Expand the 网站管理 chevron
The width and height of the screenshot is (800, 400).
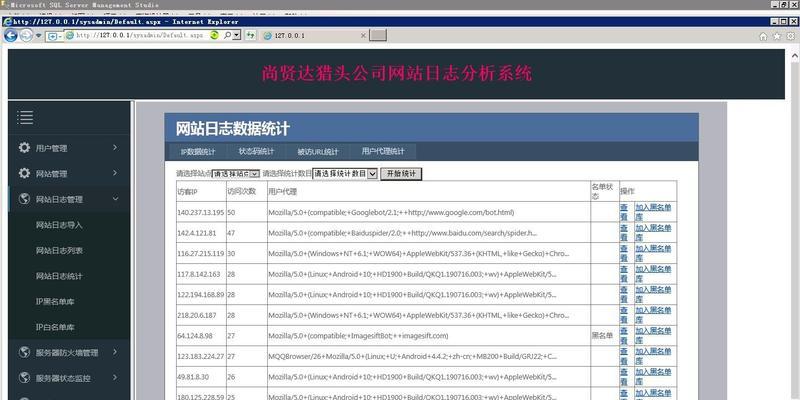click(x=115, y=173)
